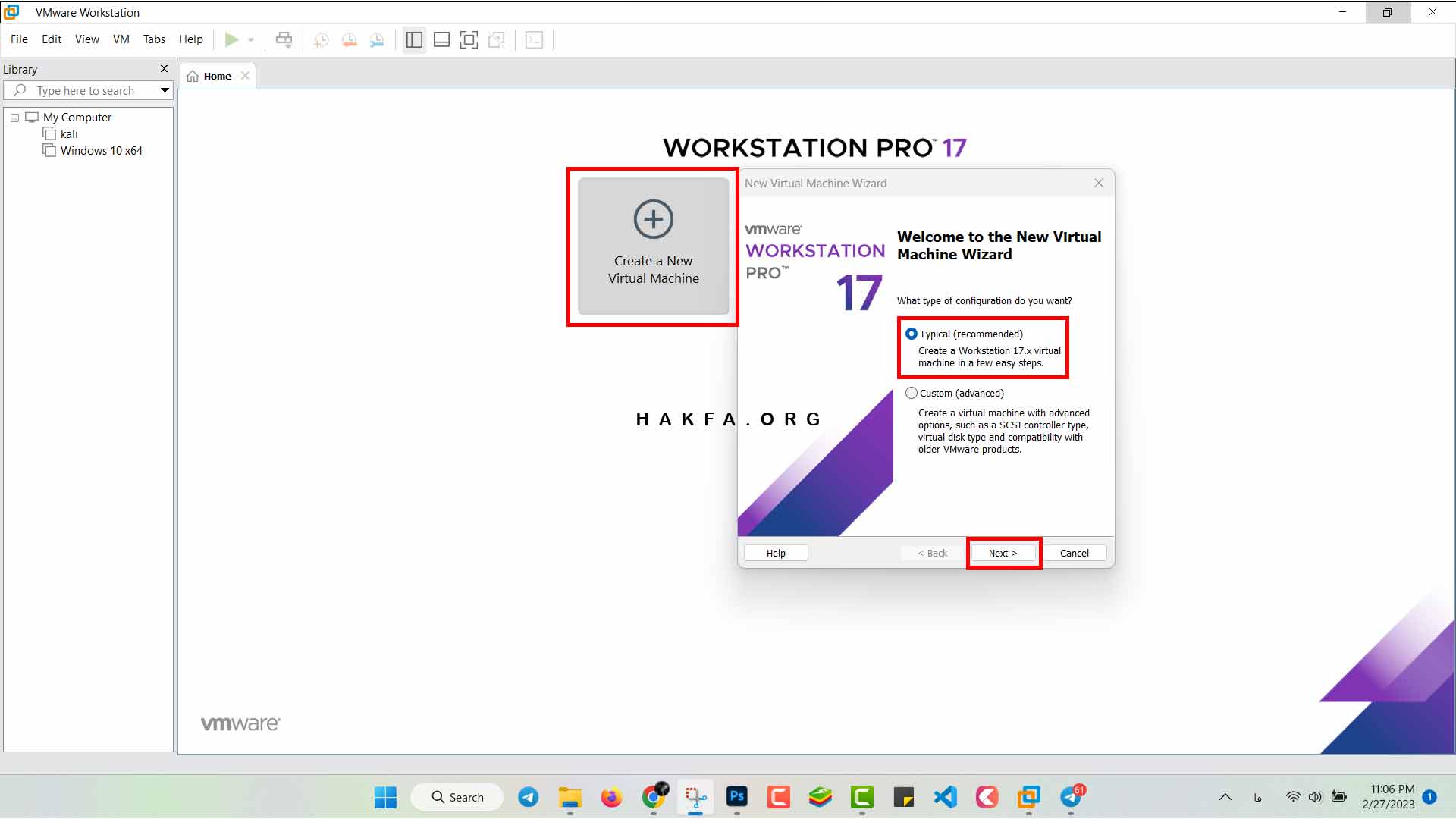Click the input language indicator in tray
1456x819 pixels.
(1258, 797)
